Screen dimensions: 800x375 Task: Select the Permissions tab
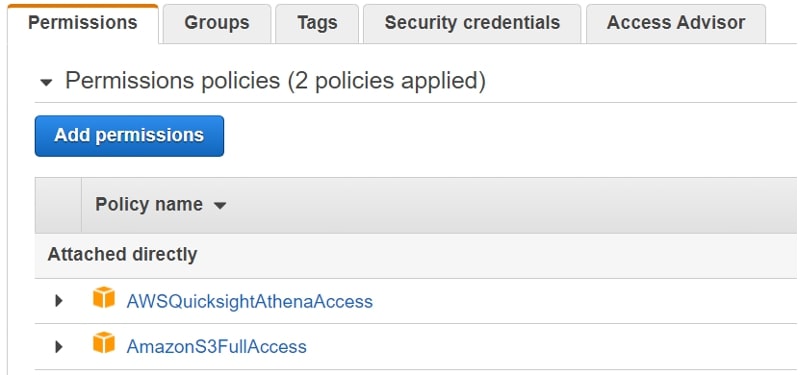83,23
